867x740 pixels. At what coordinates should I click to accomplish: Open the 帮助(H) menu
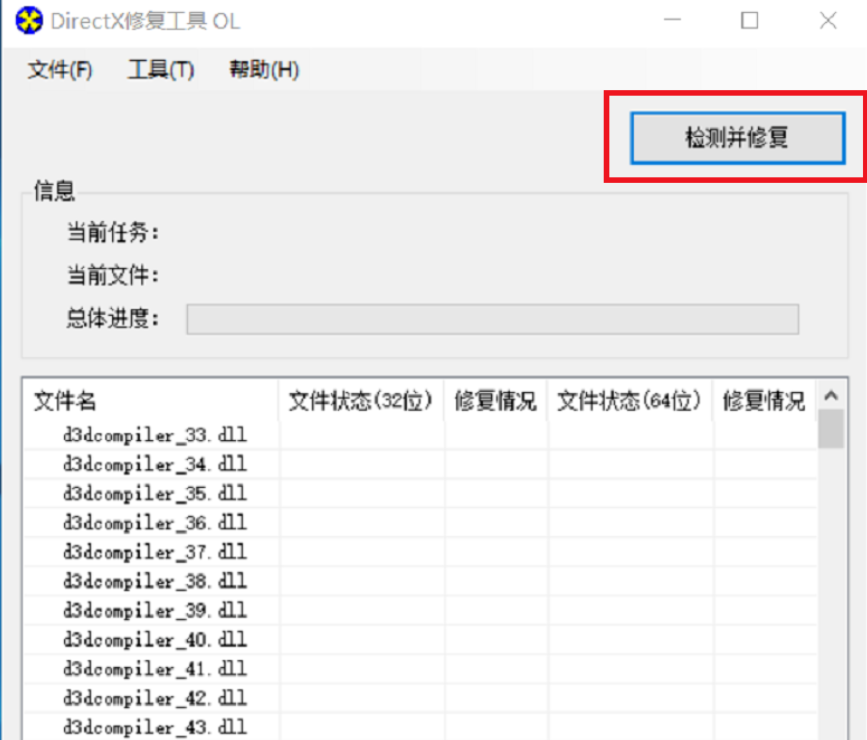pos(263,70)
